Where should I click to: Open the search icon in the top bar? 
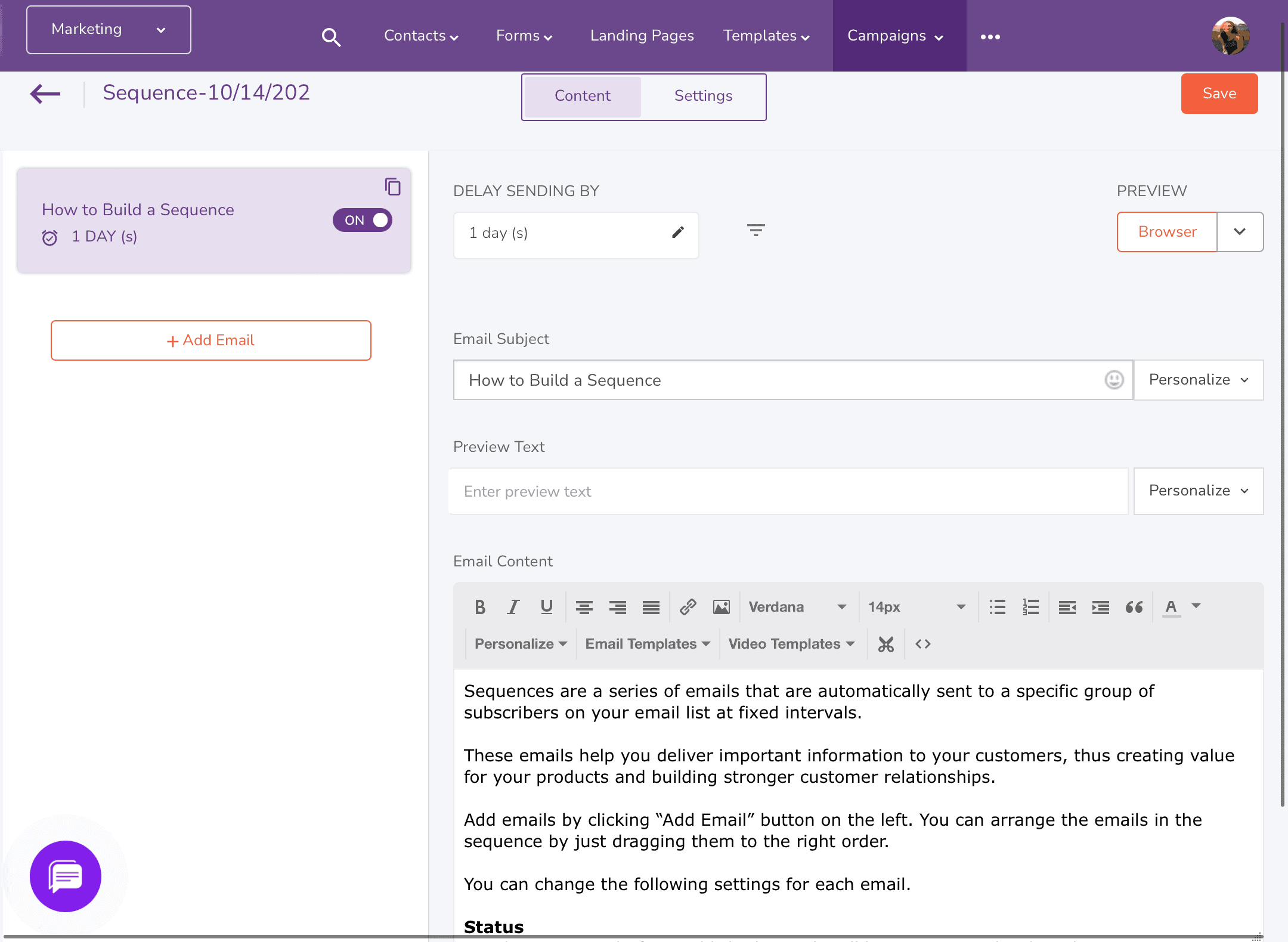(x=331, y=37)
